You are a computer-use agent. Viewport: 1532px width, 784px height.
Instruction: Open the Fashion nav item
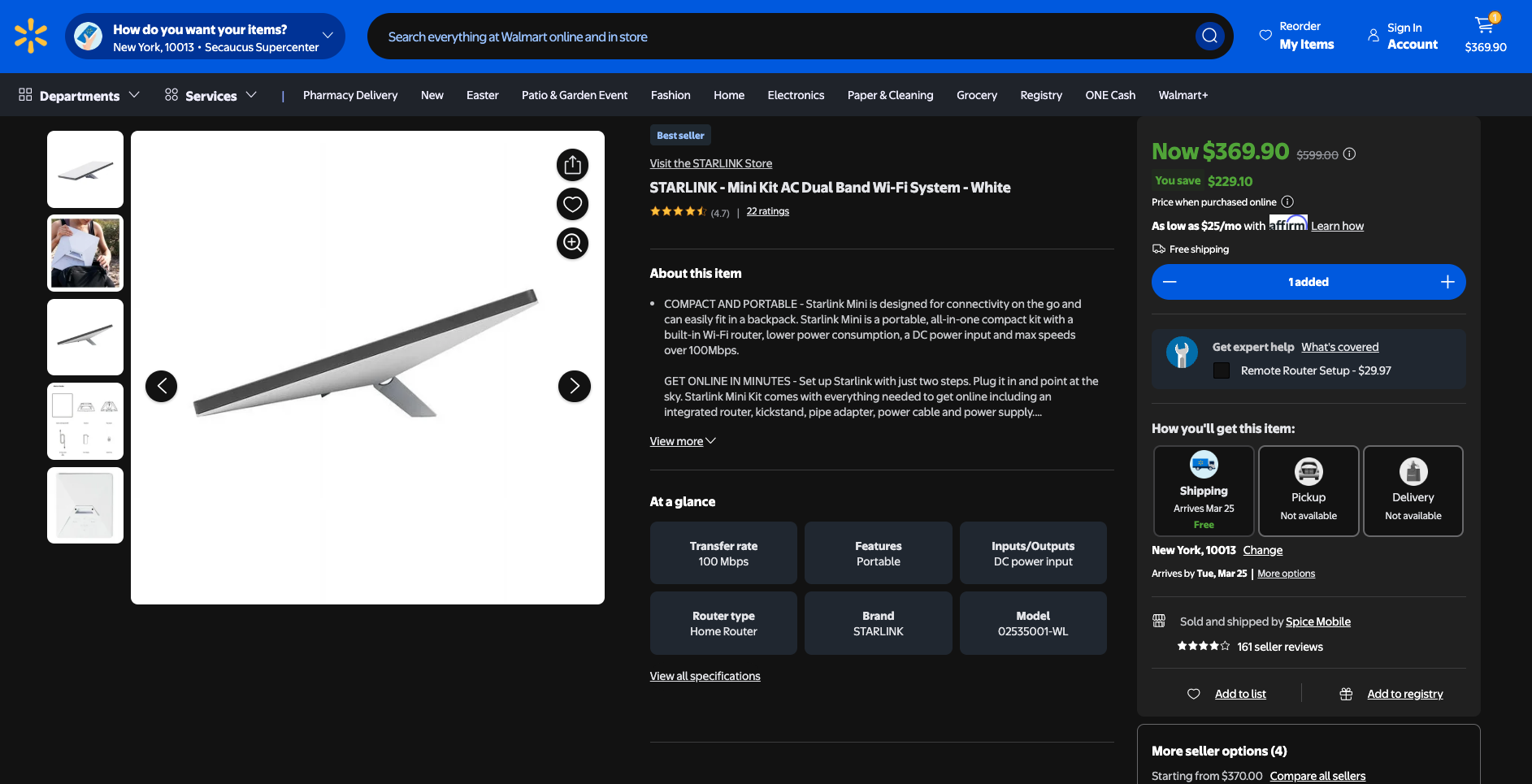pos(671,95)
